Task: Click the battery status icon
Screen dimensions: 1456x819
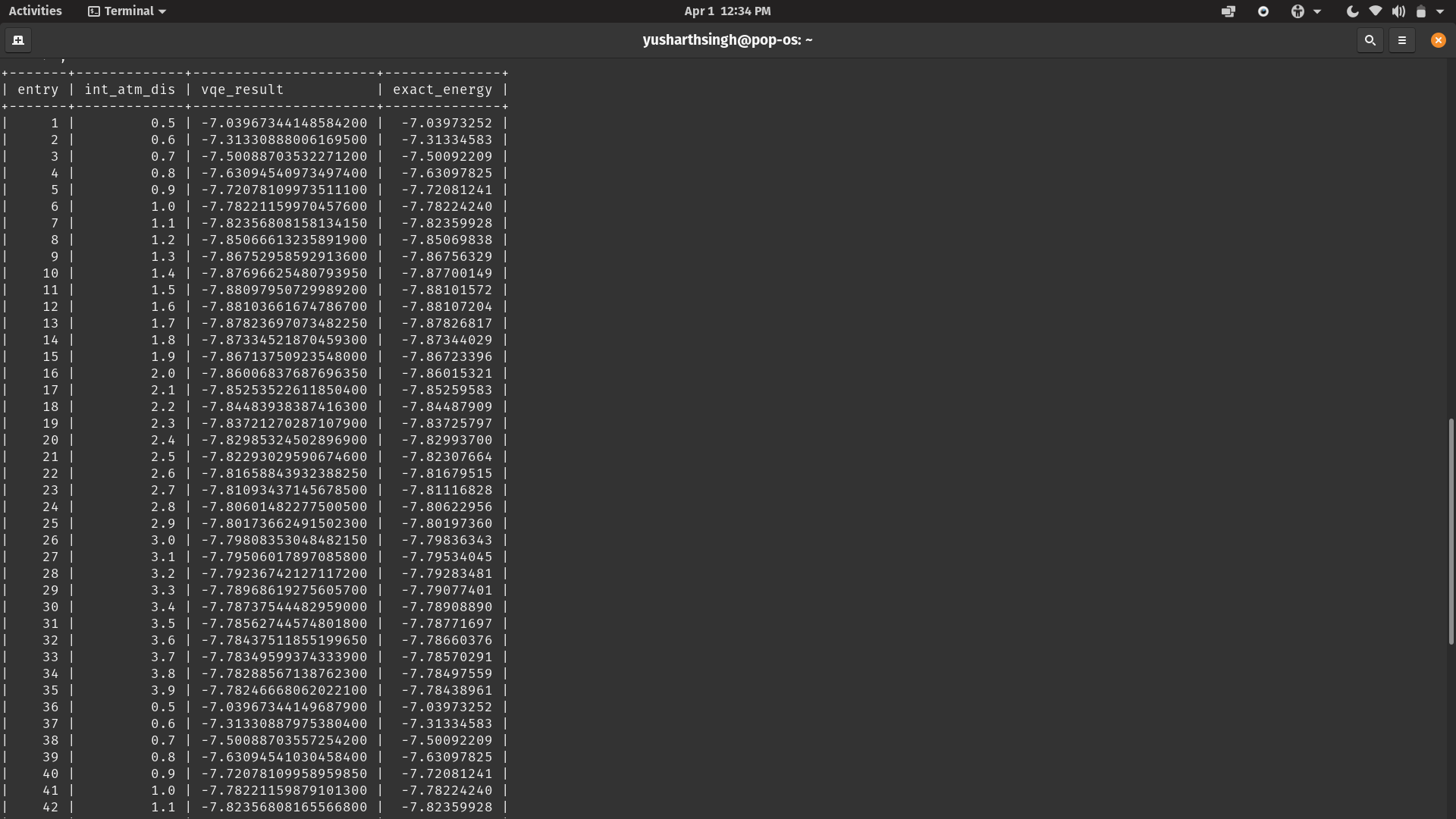Action: click(x=1421, y=11)
